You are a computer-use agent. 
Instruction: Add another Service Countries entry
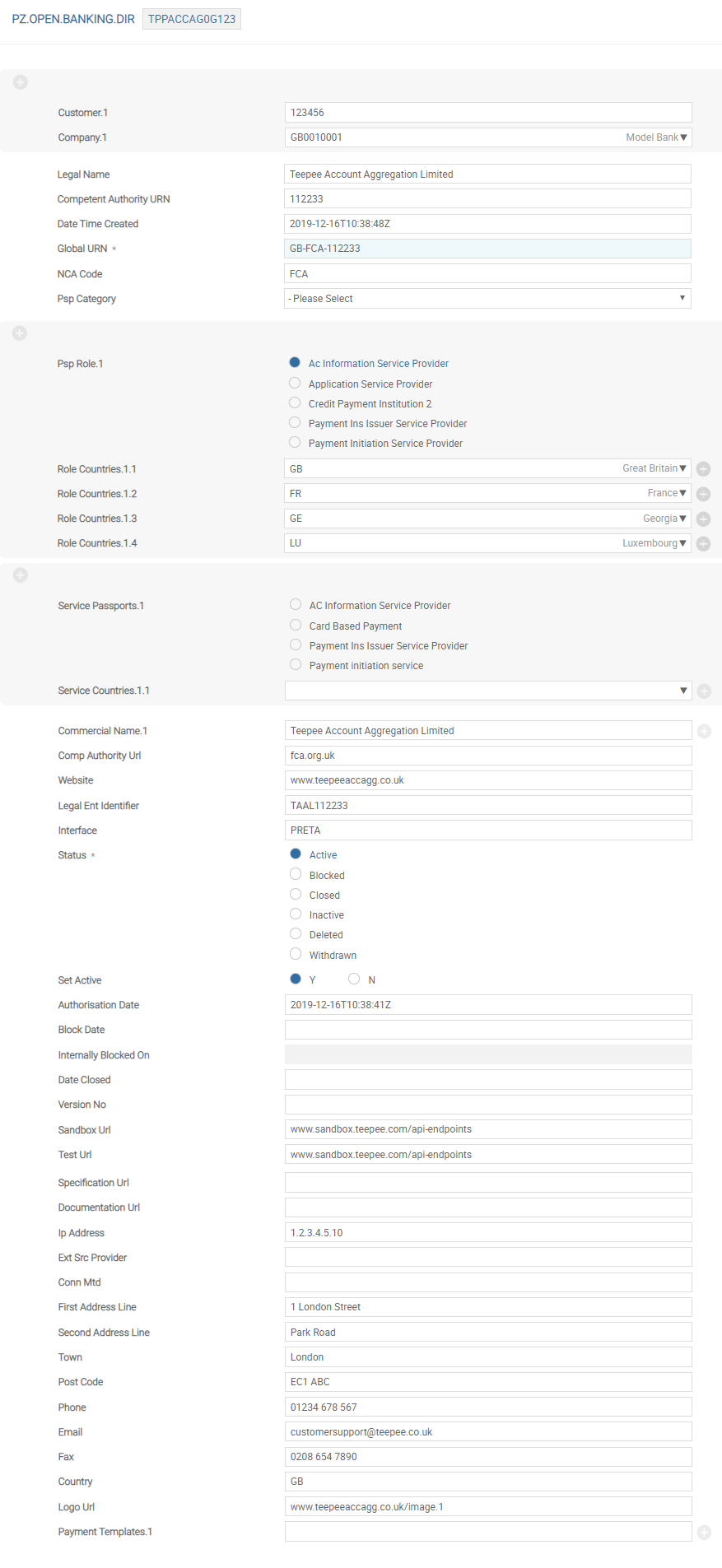click(704, 691)
